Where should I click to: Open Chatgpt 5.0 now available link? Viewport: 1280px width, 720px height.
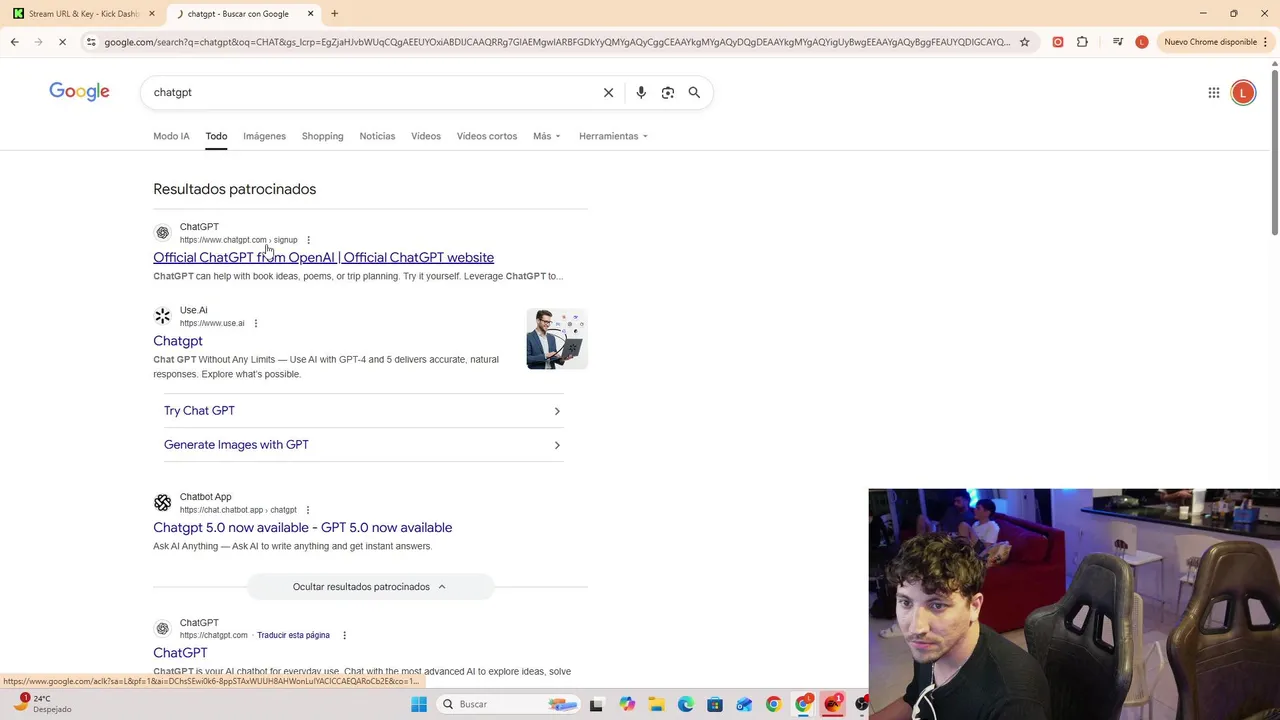click(x=302, y=527)
